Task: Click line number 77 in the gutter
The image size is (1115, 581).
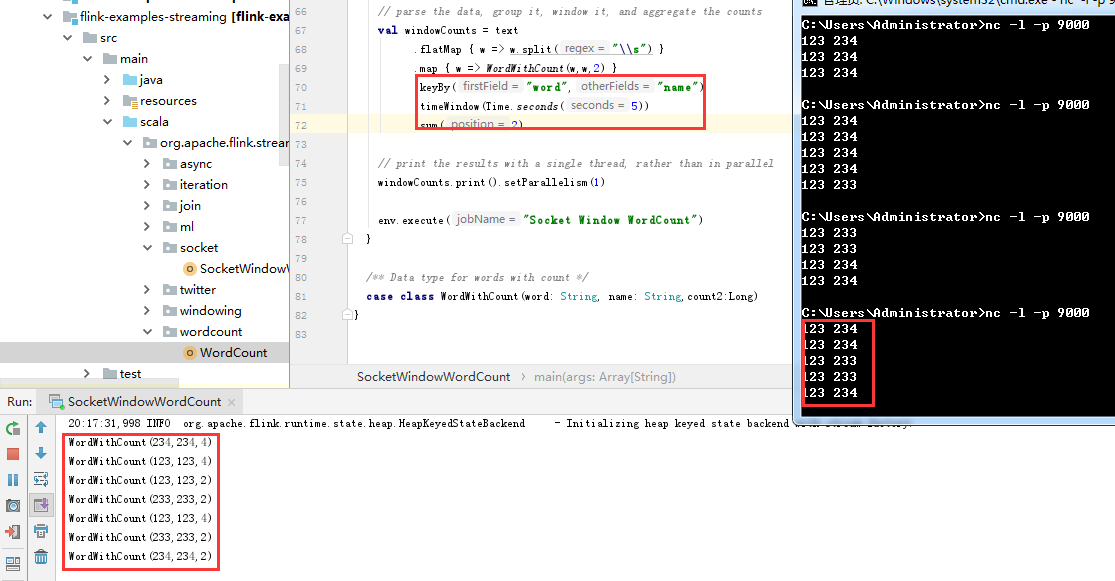Action: pyautogui.click(x=301, y=220)
